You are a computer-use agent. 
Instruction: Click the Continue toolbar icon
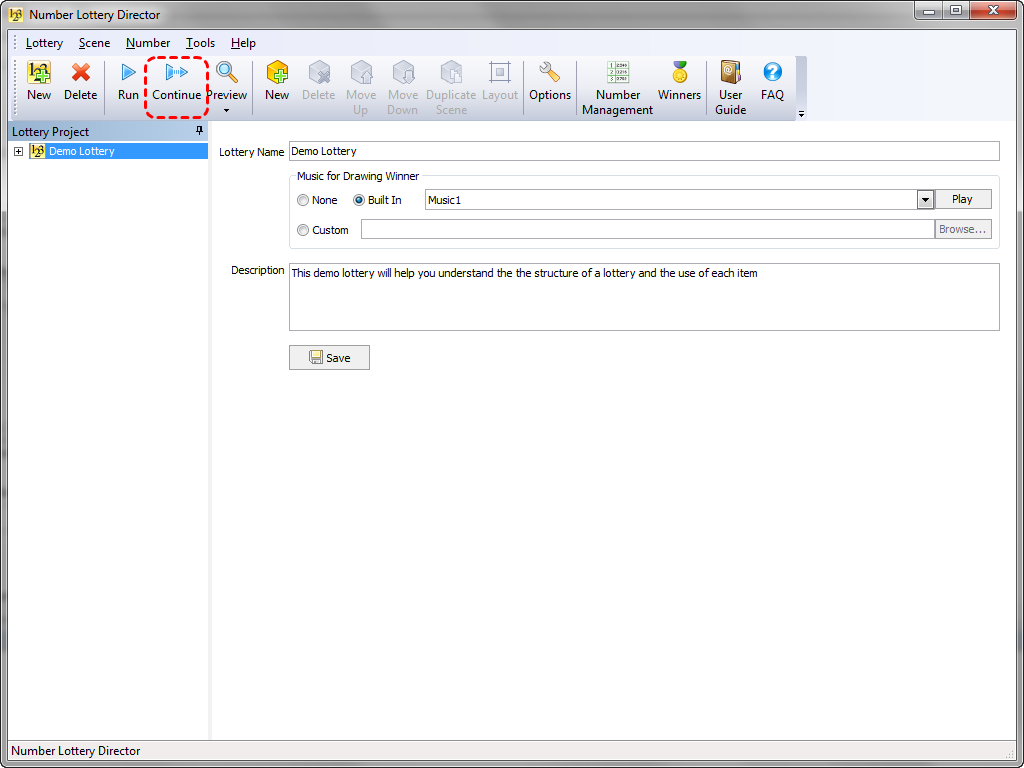(x=177, y=74)
